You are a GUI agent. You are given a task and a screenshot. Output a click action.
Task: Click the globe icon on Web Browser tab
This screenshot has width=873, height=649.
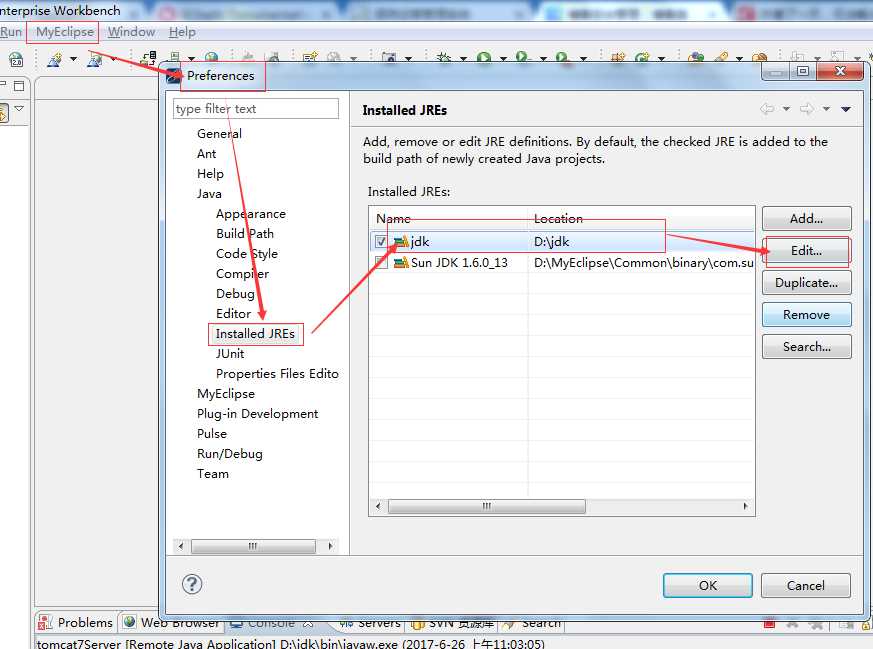tap(130, 622)
